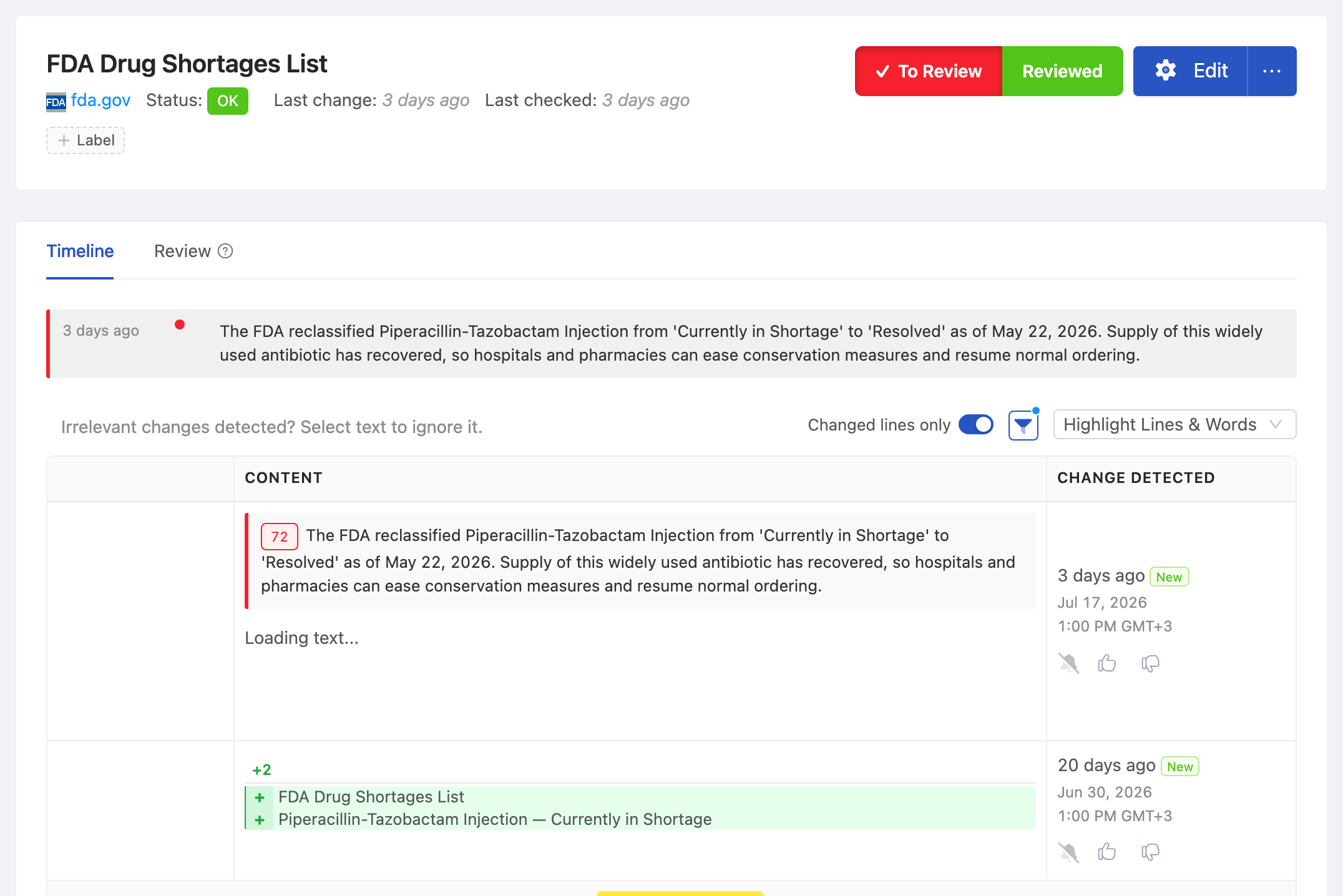Viewport: 1343px width, 896px height.
Task: Click the red 72 importance badge
Action: [x=279, y=537]
